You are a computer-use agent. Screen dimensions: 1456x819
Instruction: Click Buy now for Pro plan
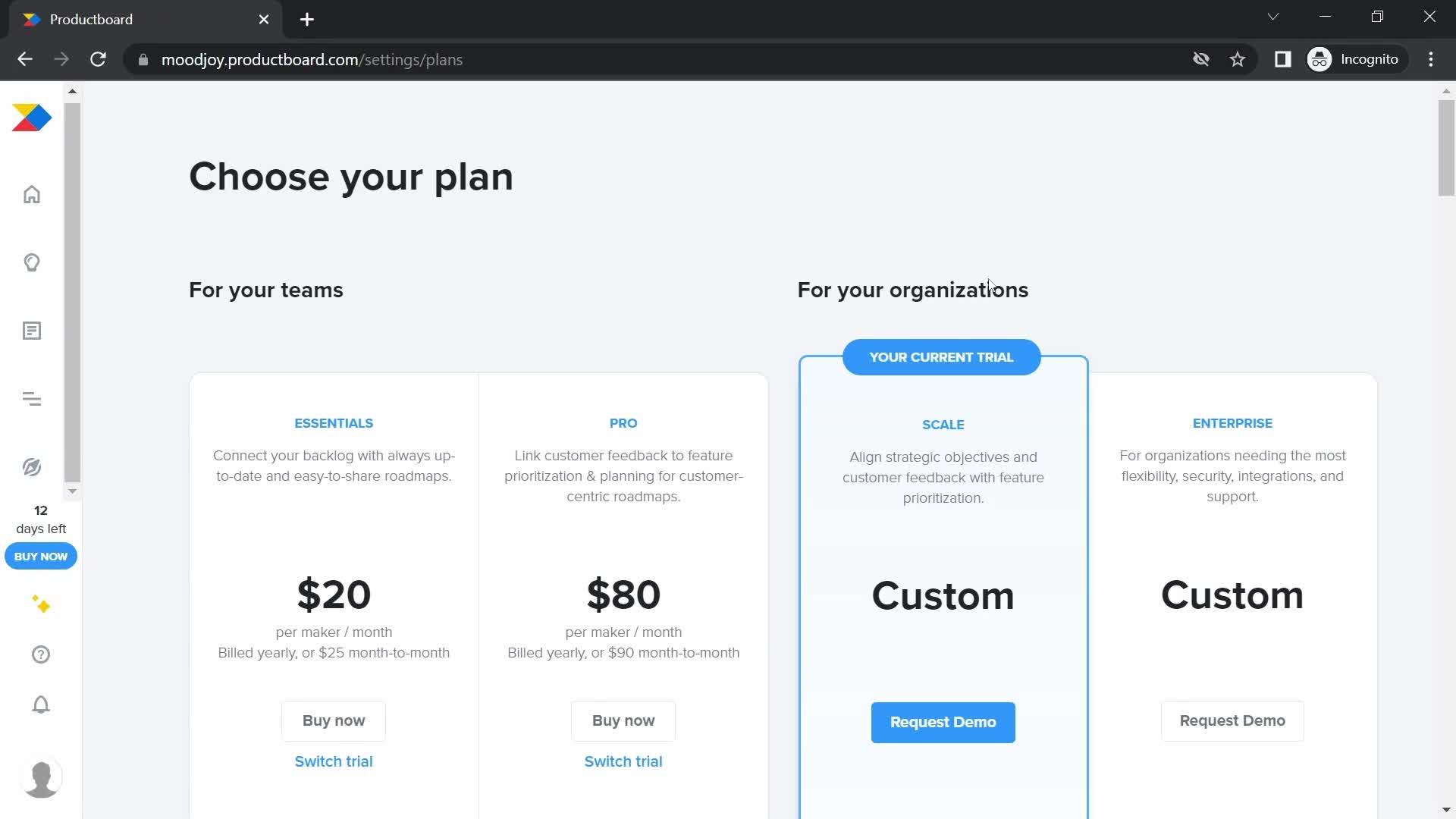pos(623,720)
